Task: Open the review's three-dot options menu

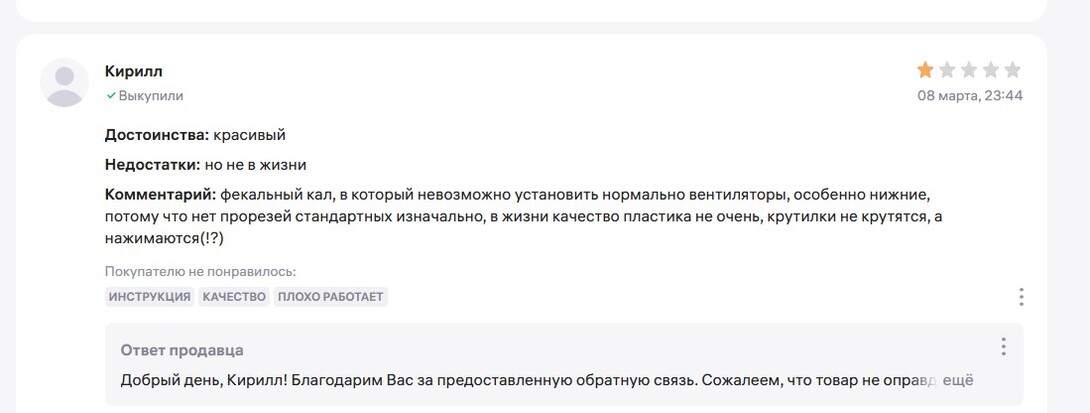Action: 1021,297
